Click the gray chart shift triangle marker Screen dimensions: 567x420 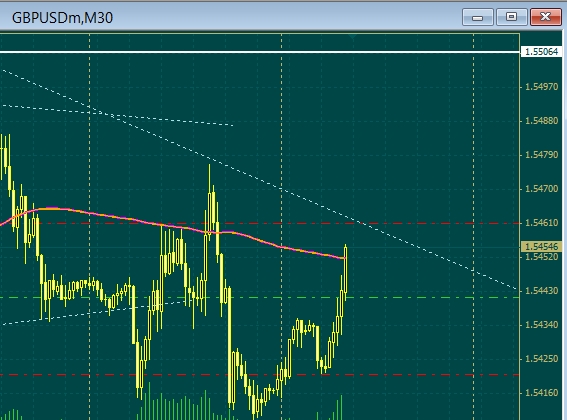pyautogui.click(x=353, y=36)
